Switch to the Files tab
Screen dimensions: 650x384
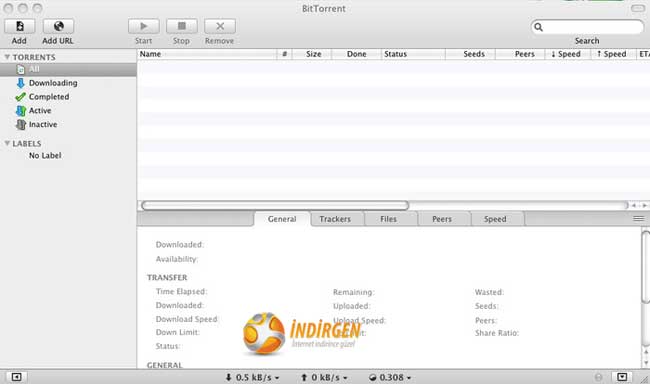388,219
